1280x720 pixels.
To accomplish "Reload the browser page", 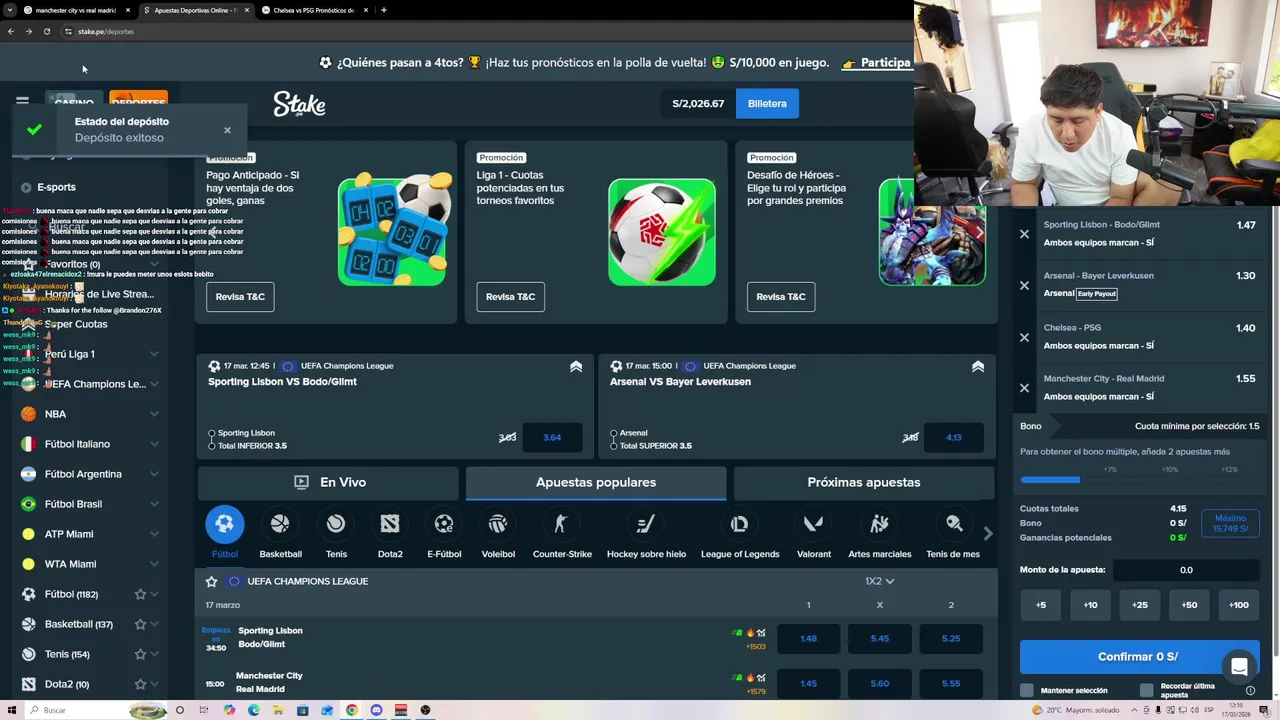I will (46, 31).
